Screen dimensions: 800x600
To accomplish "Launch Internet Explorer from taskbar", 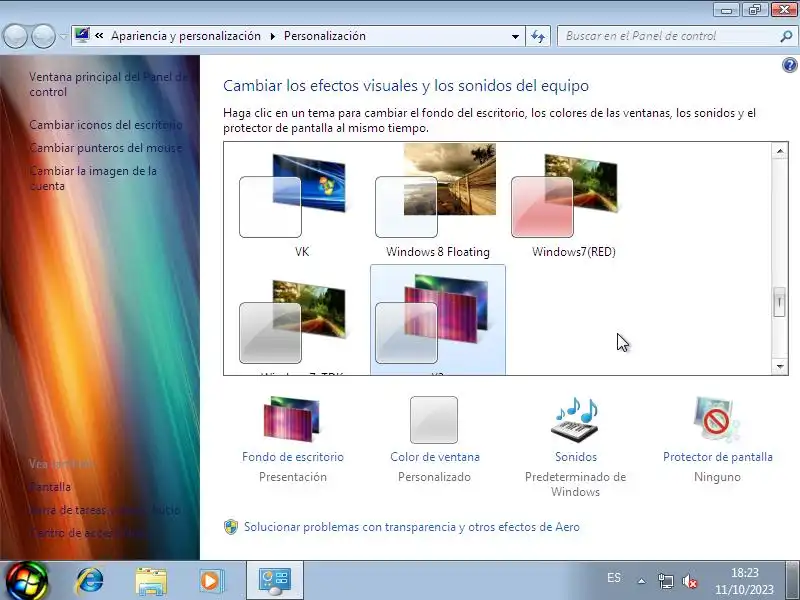I will 89,581.
